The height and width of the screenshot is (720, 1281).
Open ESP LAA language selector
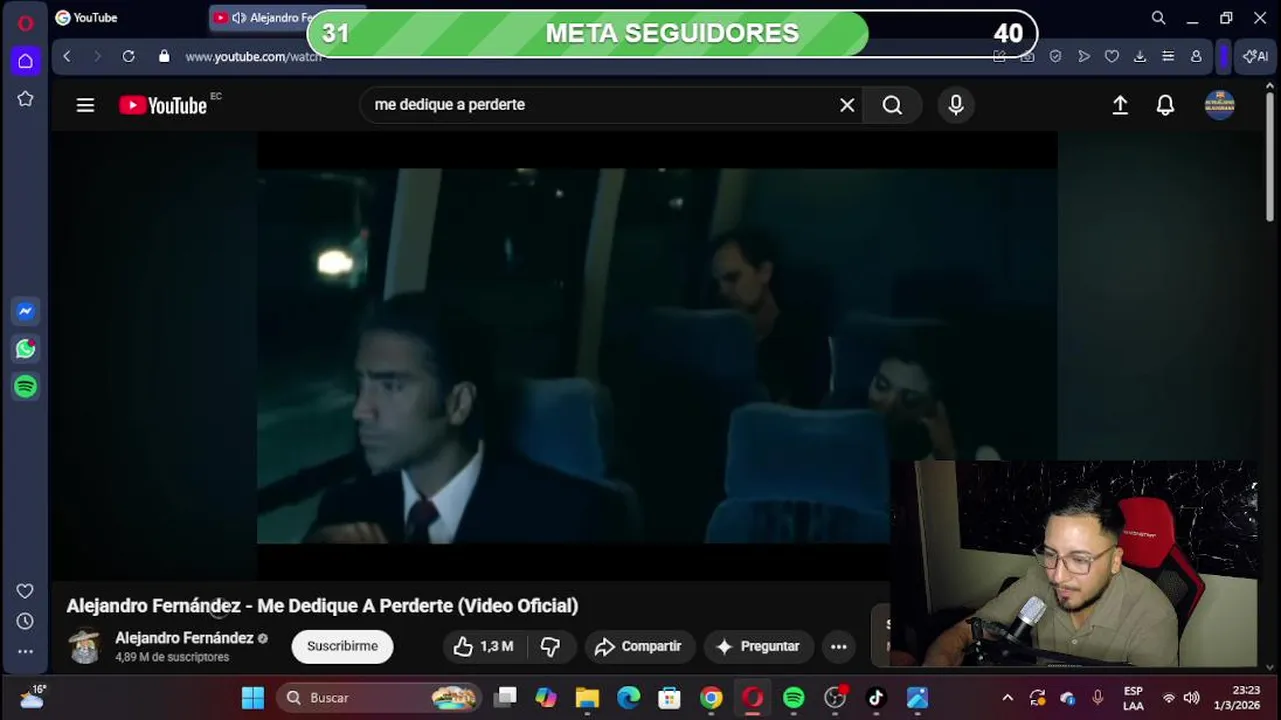point(1133,698)
